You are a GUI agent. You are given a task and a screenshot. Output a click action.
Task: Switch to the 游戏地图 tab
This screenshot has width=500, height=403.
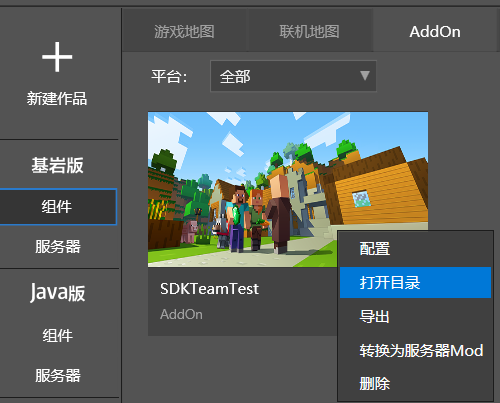pyautogui.click(x=184, y=32)
